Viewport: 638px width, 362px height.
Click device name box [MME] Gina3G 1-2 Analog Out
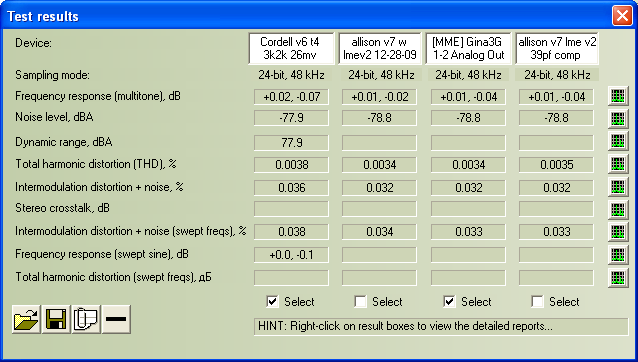point(468,48)
